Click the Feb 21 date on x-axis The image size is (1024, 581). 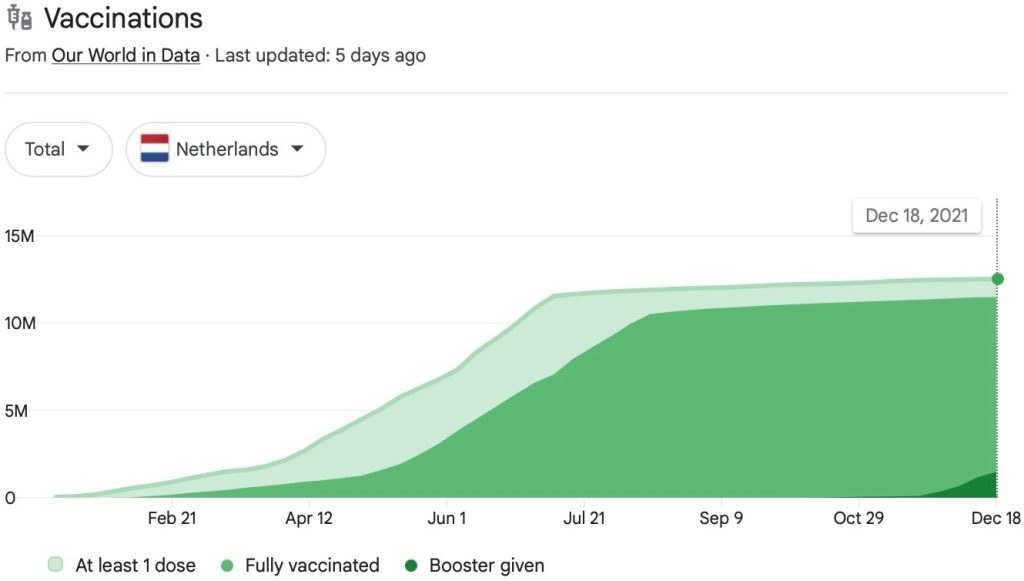point(172,518)
